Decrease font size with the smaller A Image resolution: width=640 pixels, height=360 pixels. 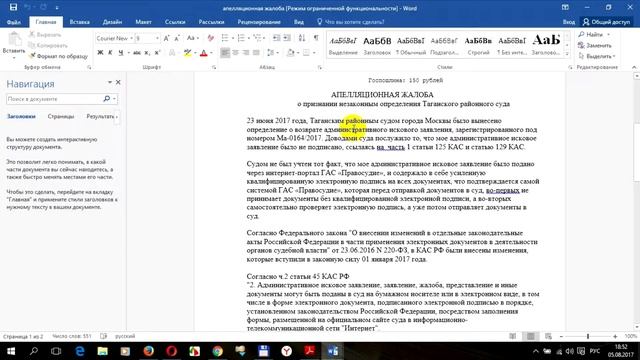pyautogui.click(x=177, y=38)
